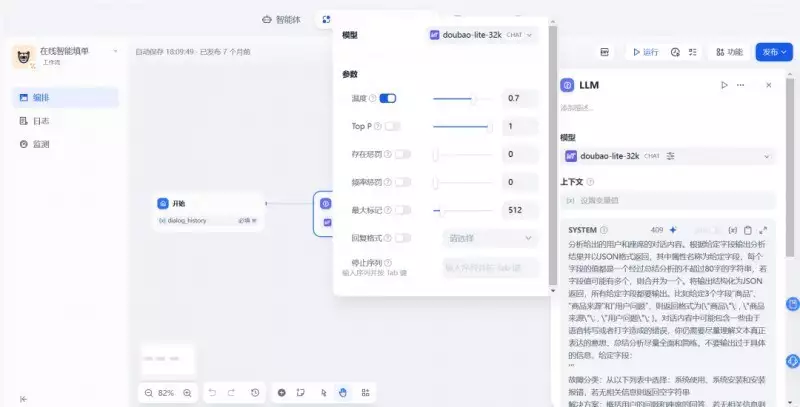
Task: Open LLM node more options menu
Action: [740, 85]
